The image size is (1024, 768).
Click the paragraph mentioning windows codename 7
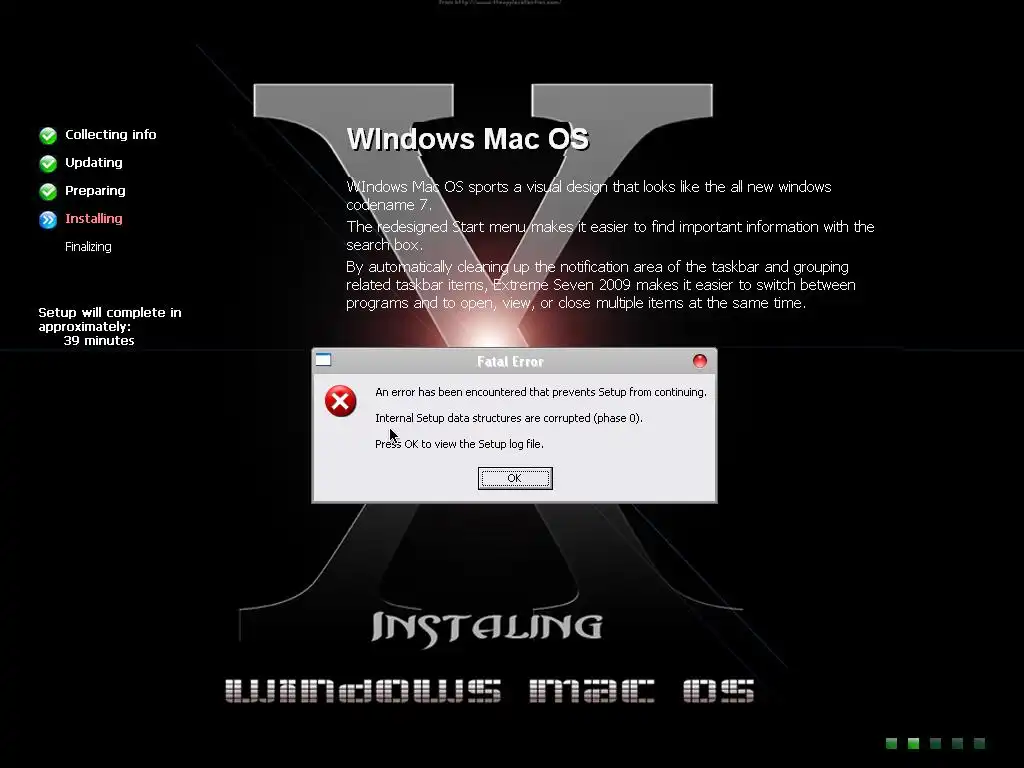[x=588, y=195]
